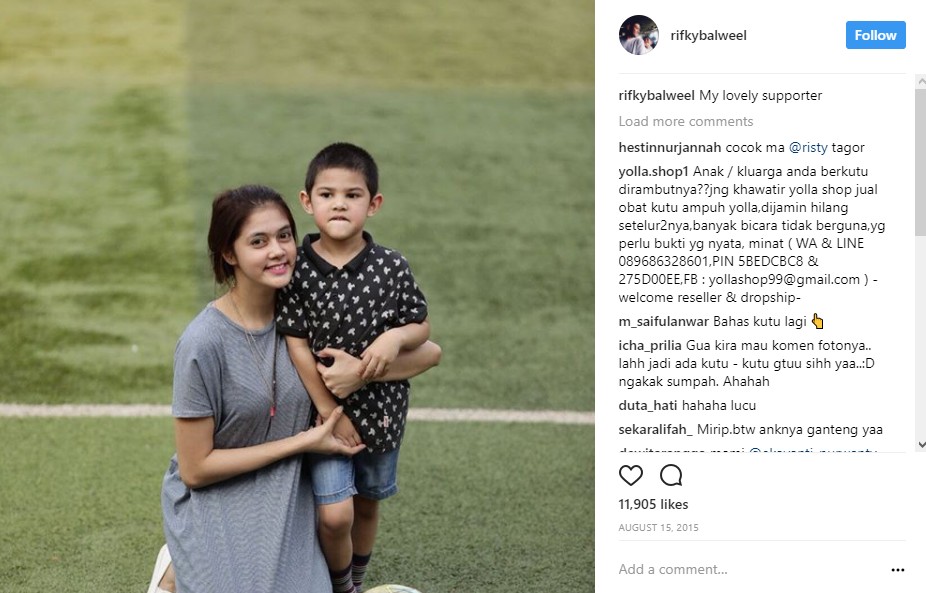The width and height of the screenshot is (926, 593).
Task: Open the August 15, 2015 timestamp link
Action: (x=658, y=527)
